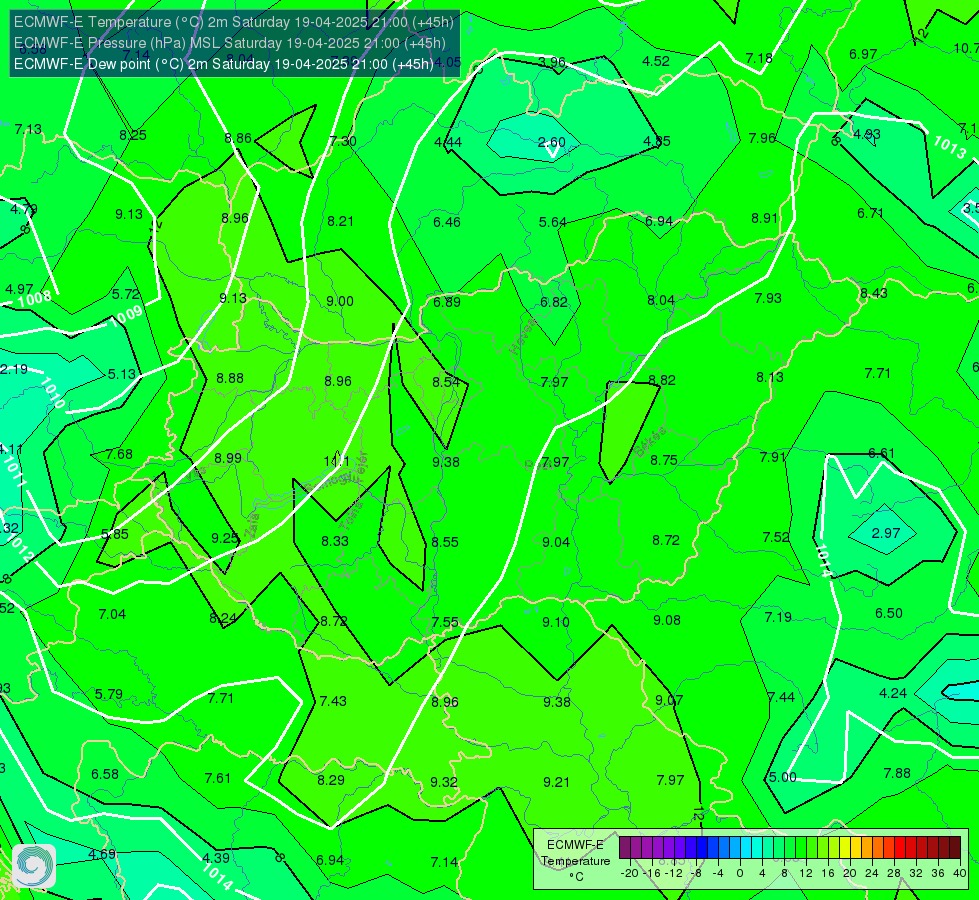Click the legend tick label 32

(x=916, y=873)
